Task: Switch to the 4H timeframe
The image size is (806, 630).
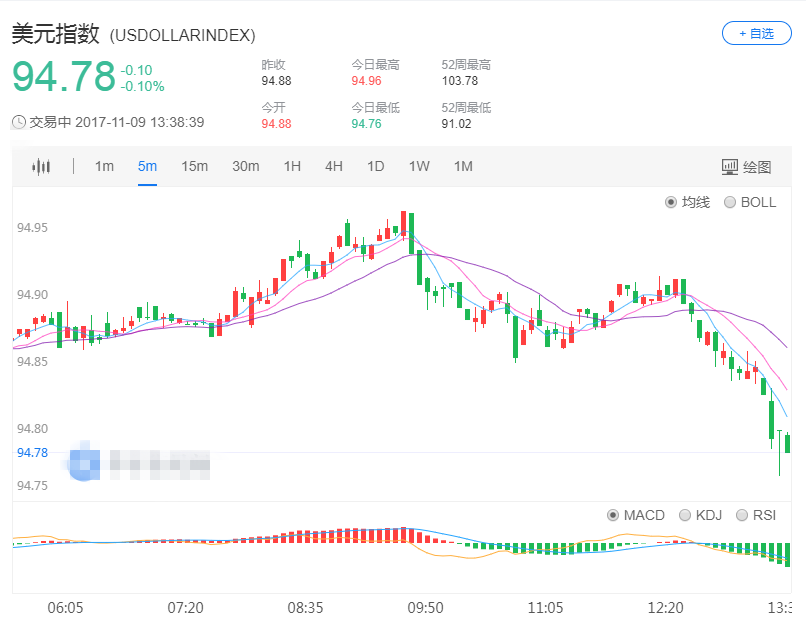Action: pos(334,166)
